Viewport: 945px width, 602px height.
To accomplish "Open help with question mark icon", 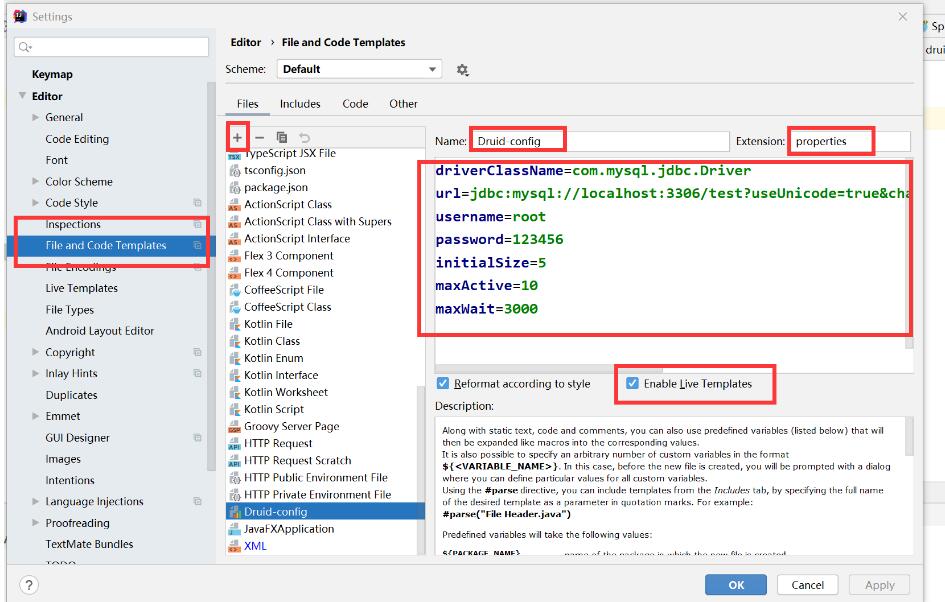I will [x=28, y=585].
